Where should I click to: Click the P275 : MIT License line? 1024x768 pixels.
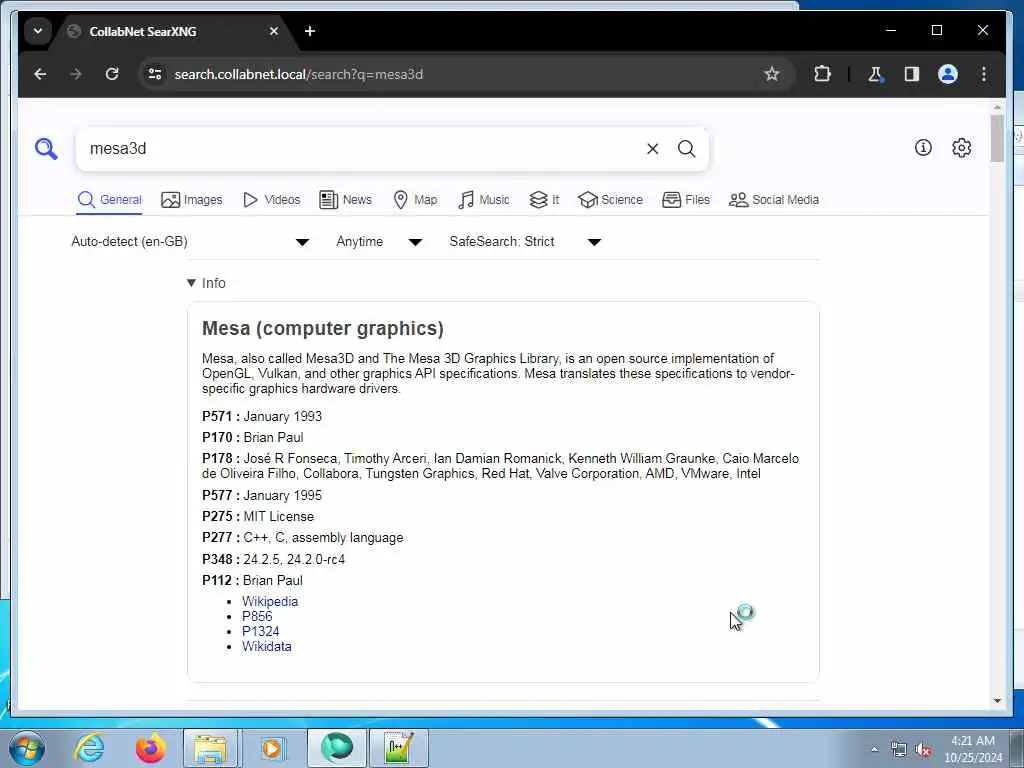pos(258,517)
